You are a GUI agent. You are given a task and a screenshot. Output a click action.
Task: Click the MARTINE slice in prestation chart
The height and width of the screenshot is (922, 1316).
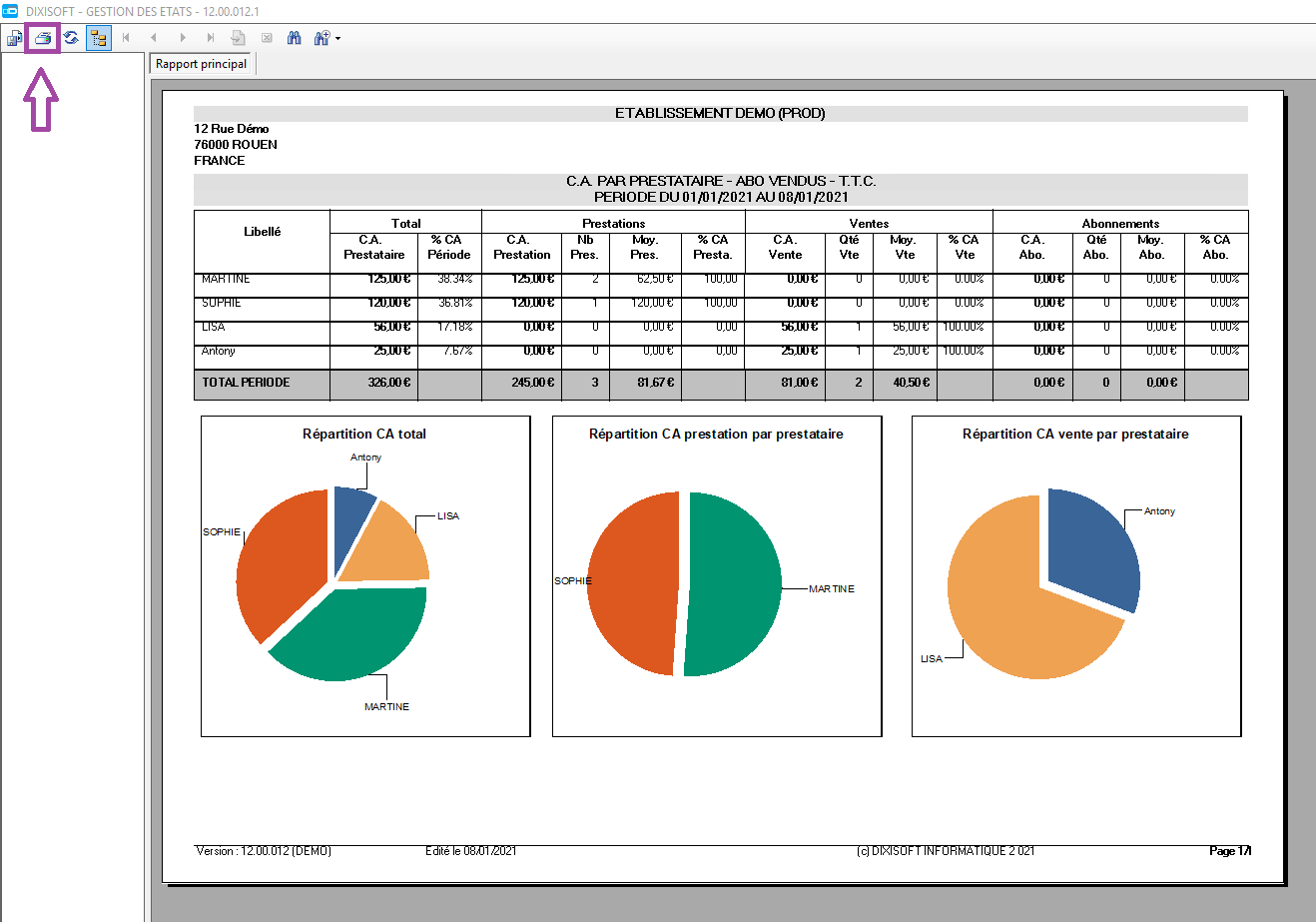tap(734, 584)
